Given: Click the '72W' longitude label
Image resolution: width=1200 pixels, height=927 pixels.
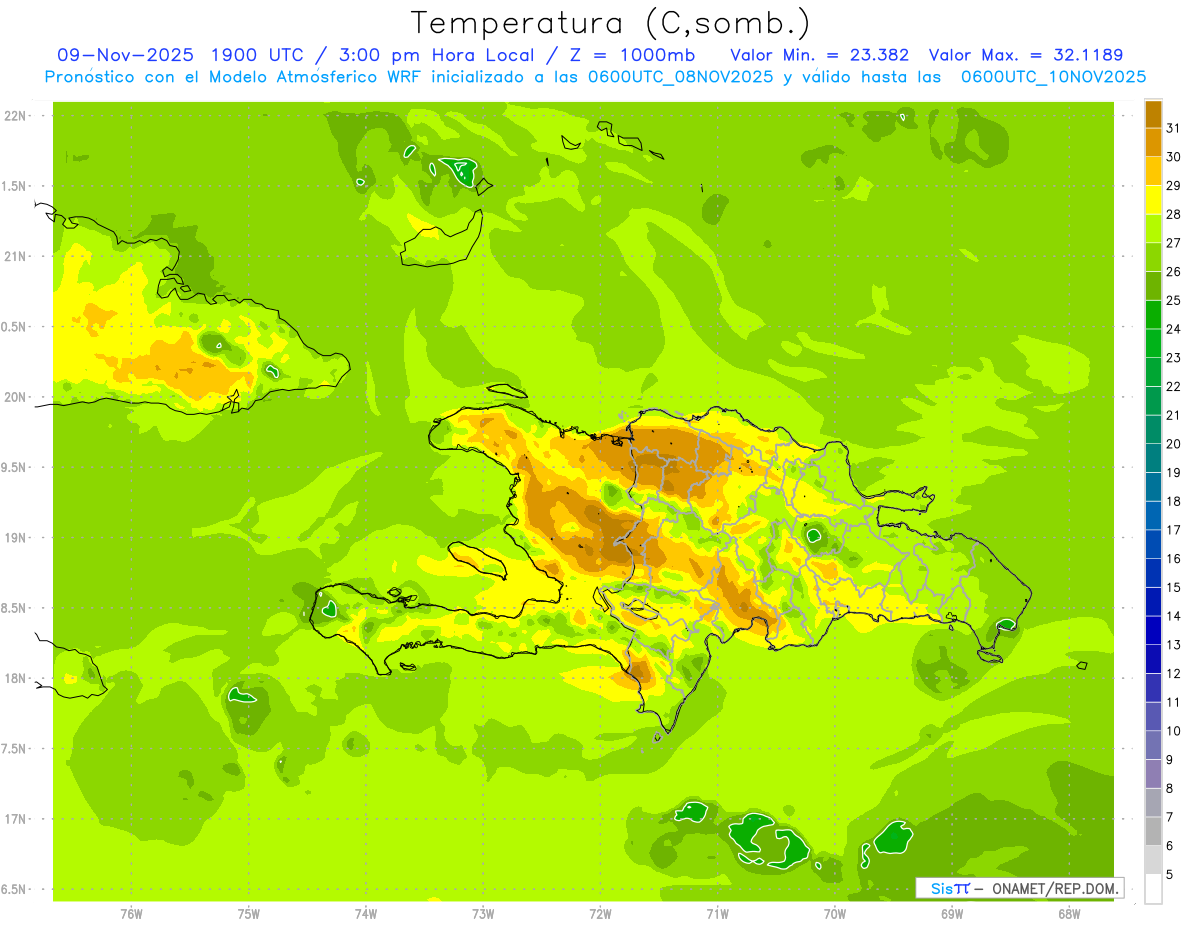Looking at the screenshot, I should 600,913.
